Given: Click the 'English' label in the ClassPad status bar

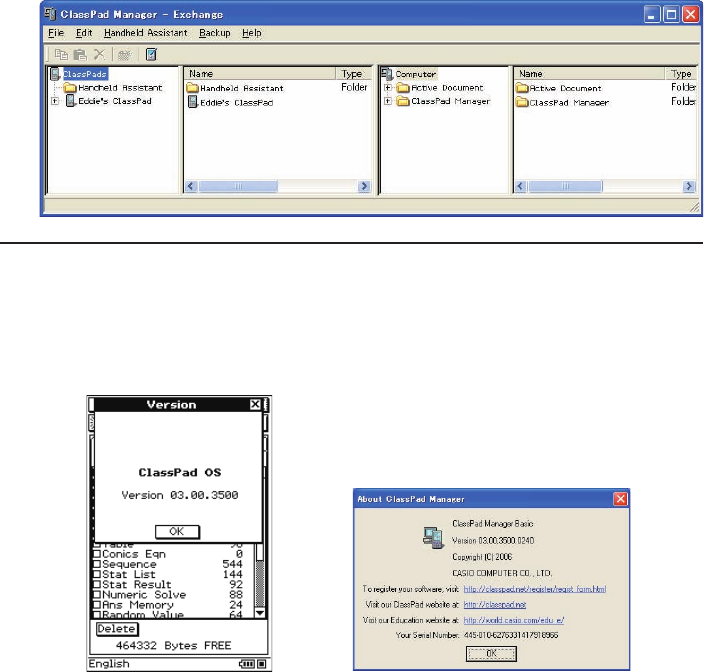Looking at the screenshot, I should pos(109,663).
